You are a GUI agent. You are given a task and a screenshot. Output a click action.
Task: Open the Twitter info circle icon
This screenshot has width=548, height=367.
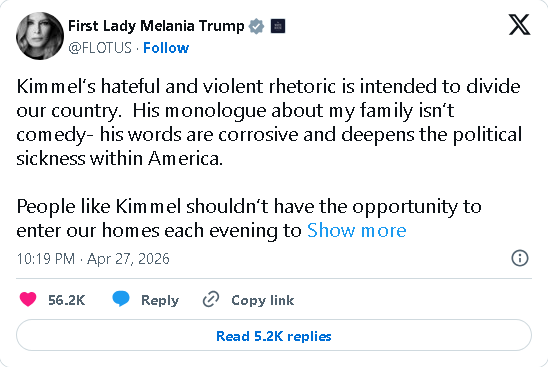tap(520, 258)
